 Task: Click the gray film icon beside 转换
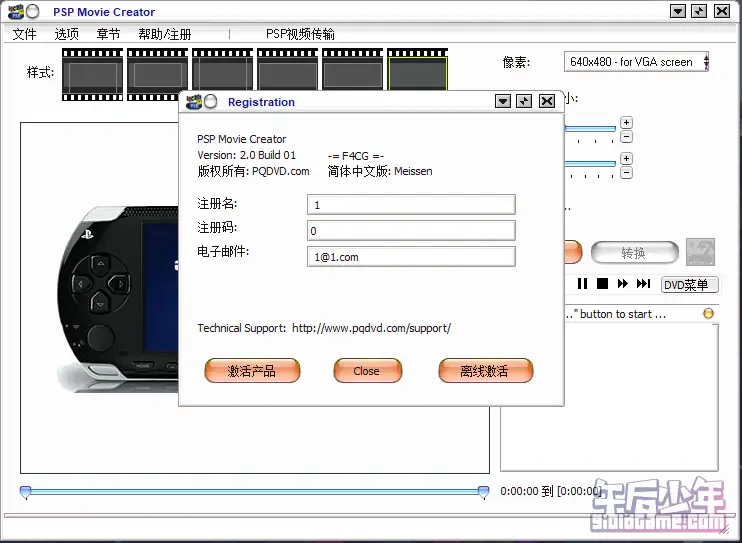coord(700,252)
